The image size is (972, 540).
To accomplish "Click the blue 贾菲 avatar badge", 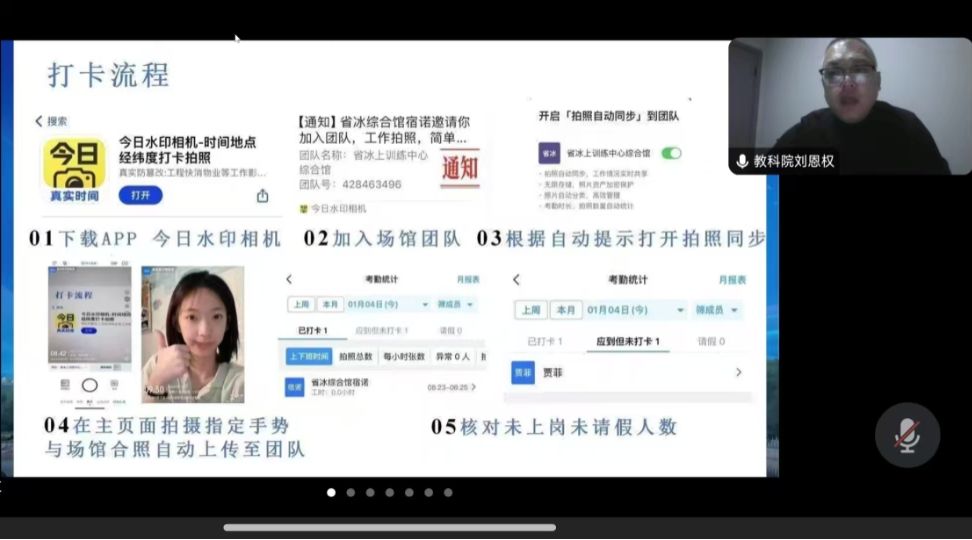I will coord(523,372).
